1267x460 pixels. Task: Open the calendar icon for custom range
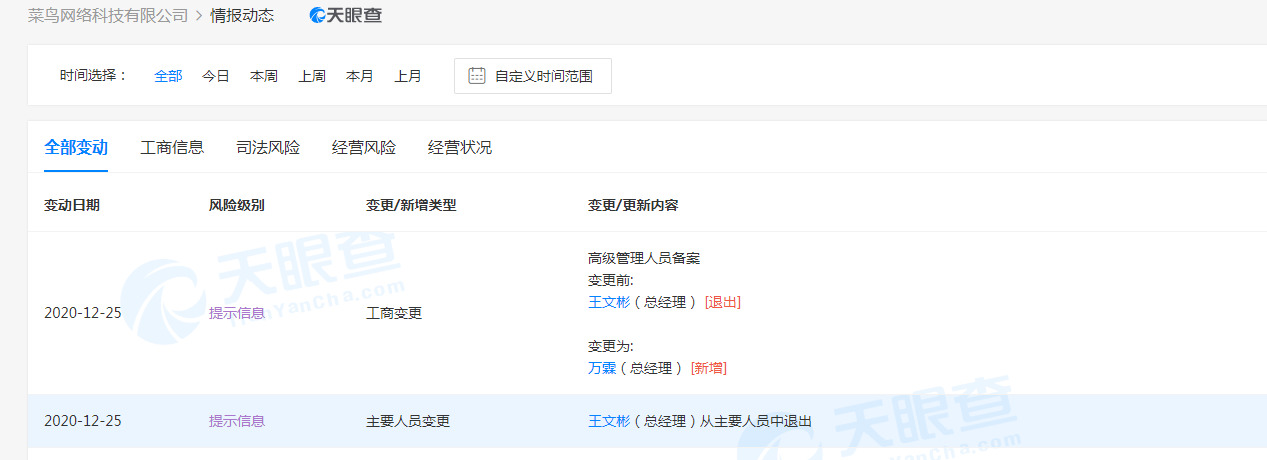tap(477, 76)
